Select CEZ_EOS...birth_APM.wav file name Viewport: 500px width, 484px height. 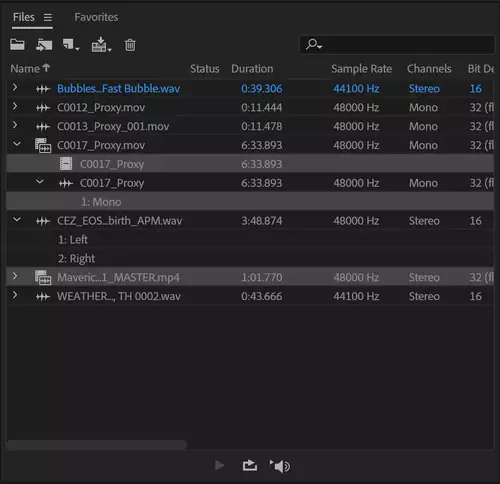(120, 221)
